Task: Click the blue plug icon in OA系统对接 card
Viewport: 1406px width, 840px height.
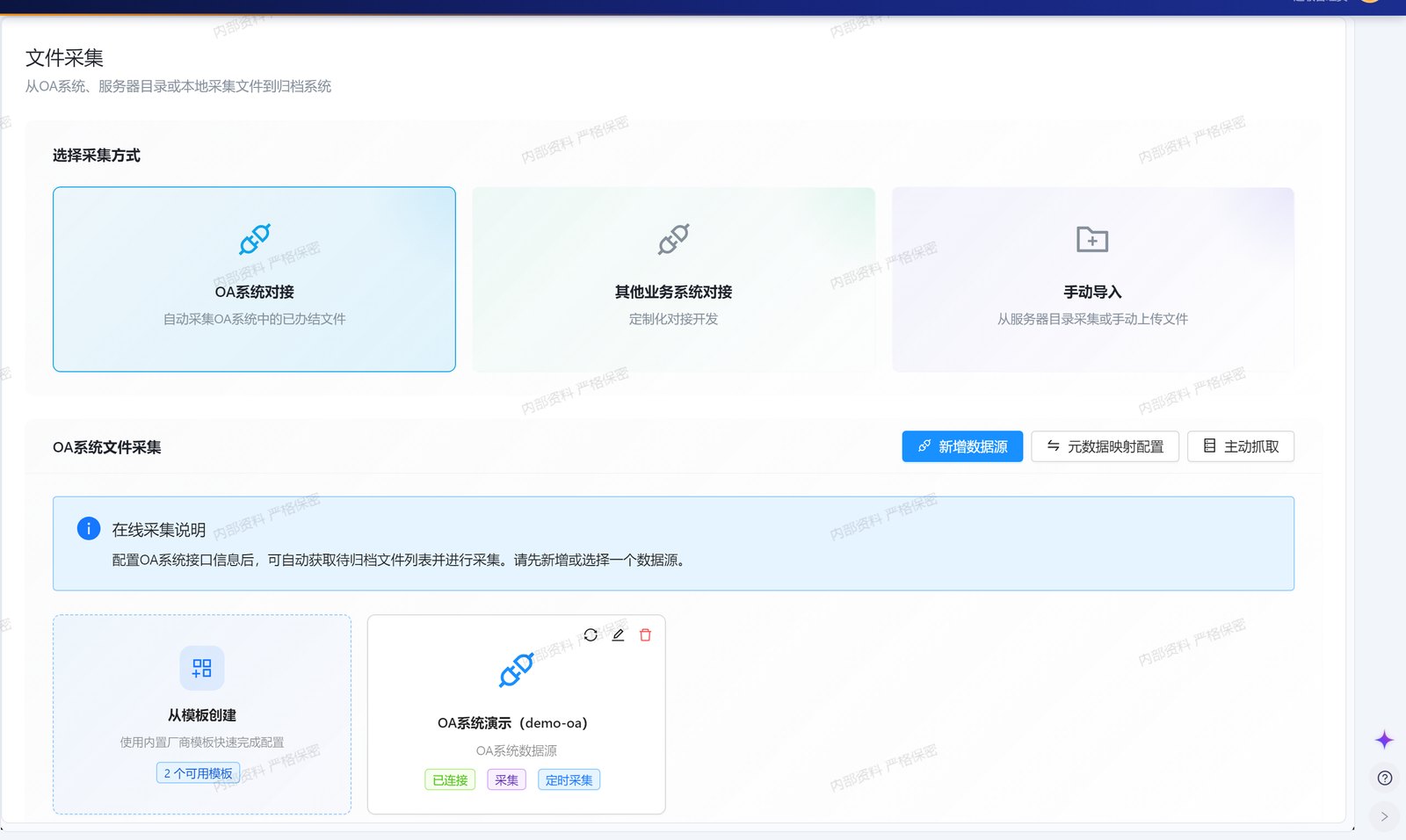Action: (x=255, y=239)
